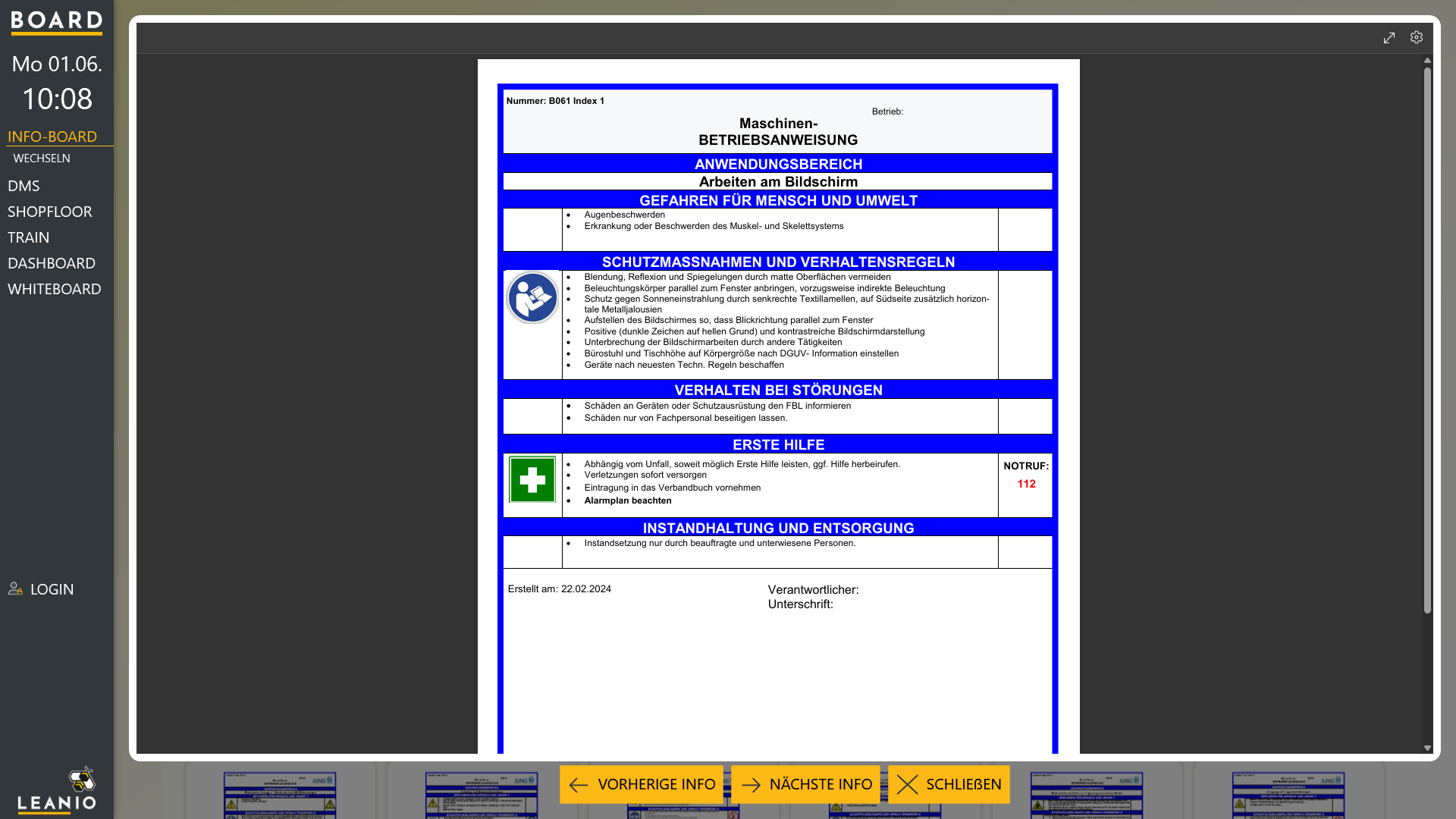This screenshot has width=1456, height=819.
Task: Go to previous info with Vorherige Info
Action: [x=642, y=784]
